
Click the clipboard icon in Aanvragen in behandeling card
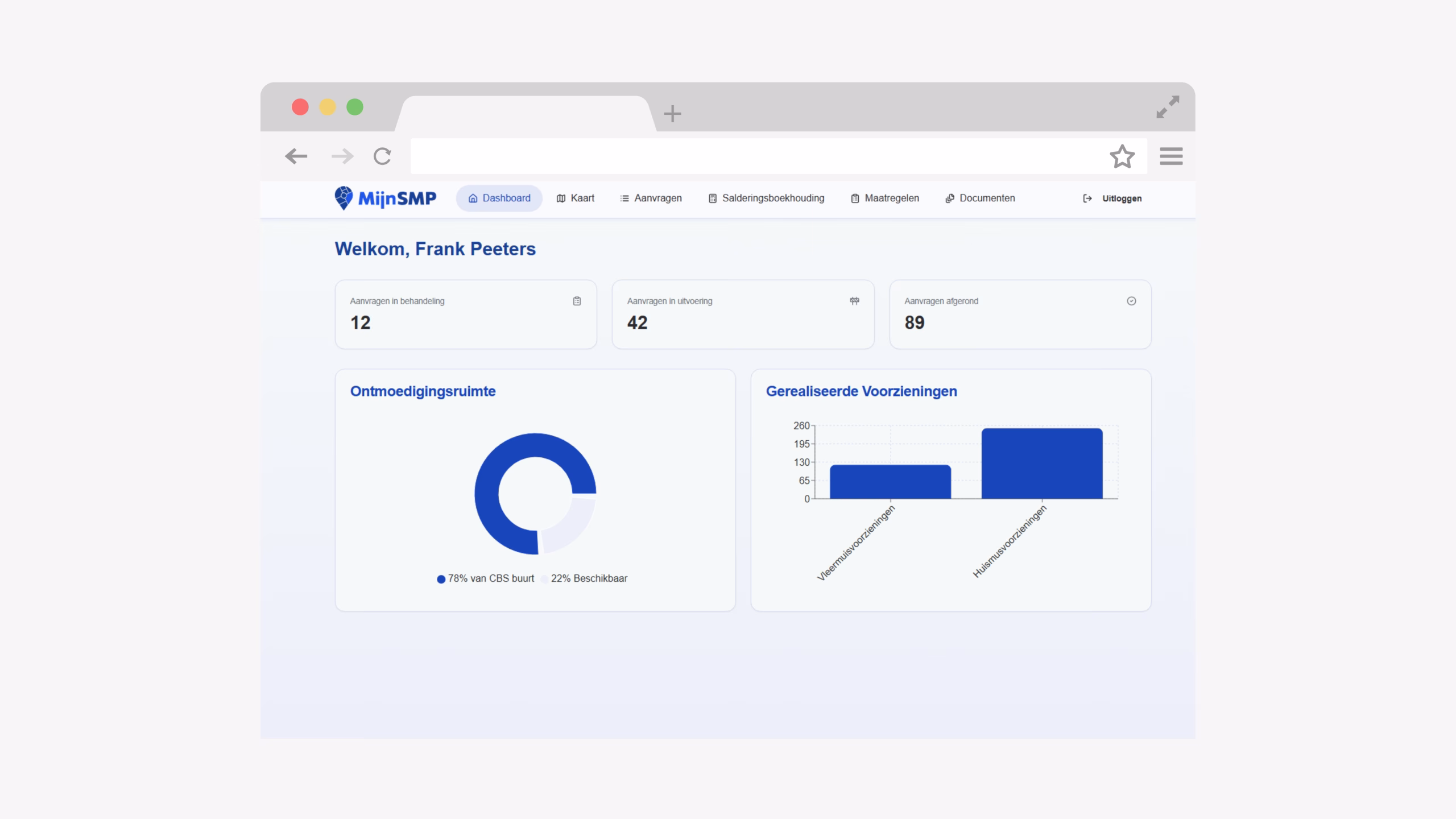(x=577, y=301)
